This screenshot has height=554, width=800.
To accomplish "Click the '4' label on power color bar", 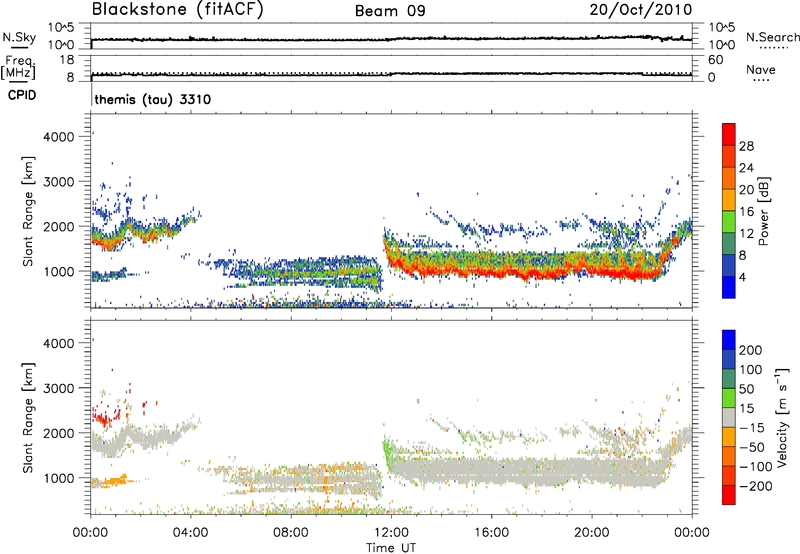I will click(742, 277).
